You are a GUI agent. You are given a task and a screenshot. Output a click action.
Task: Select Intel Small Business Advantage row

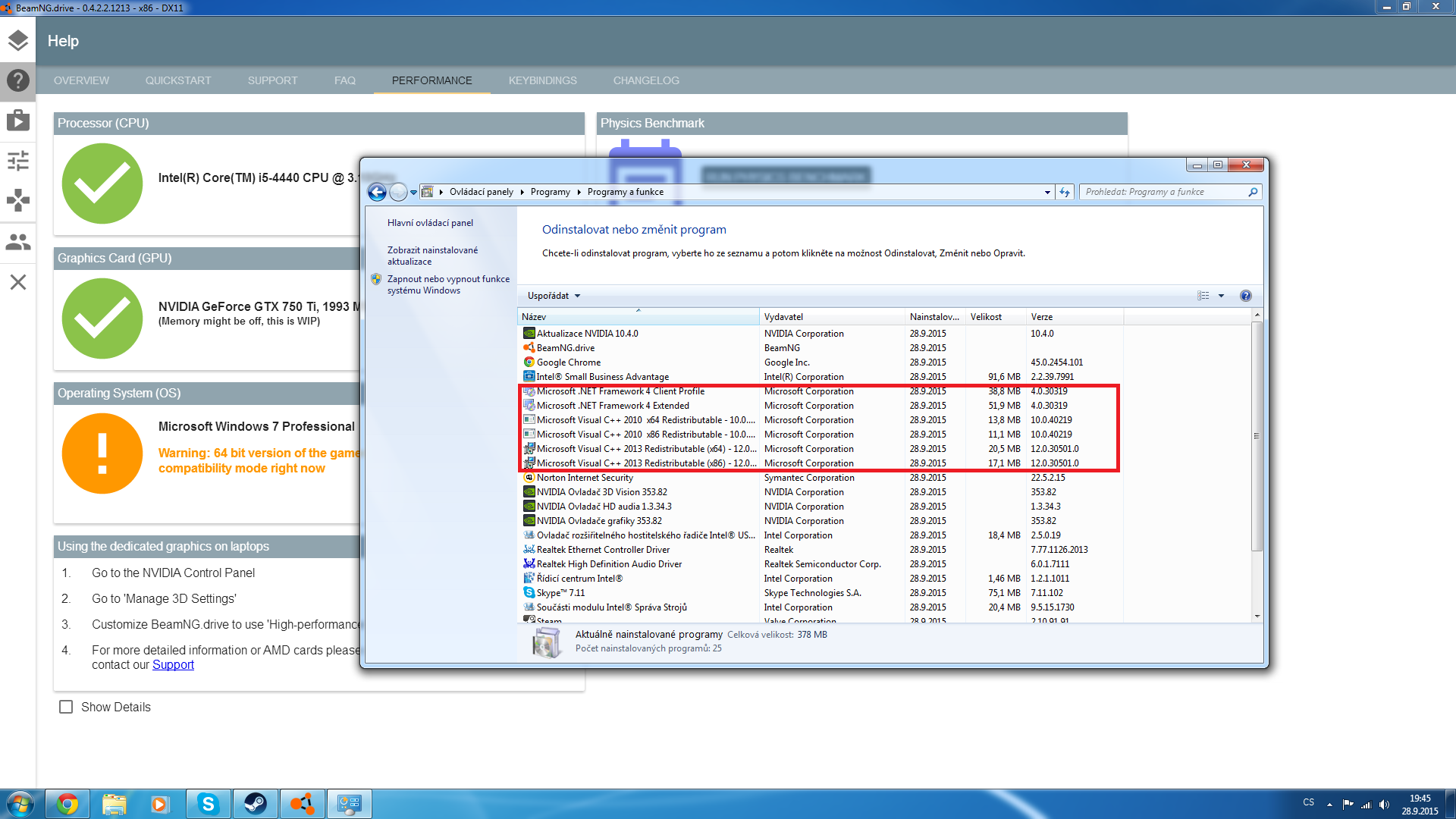821,377
